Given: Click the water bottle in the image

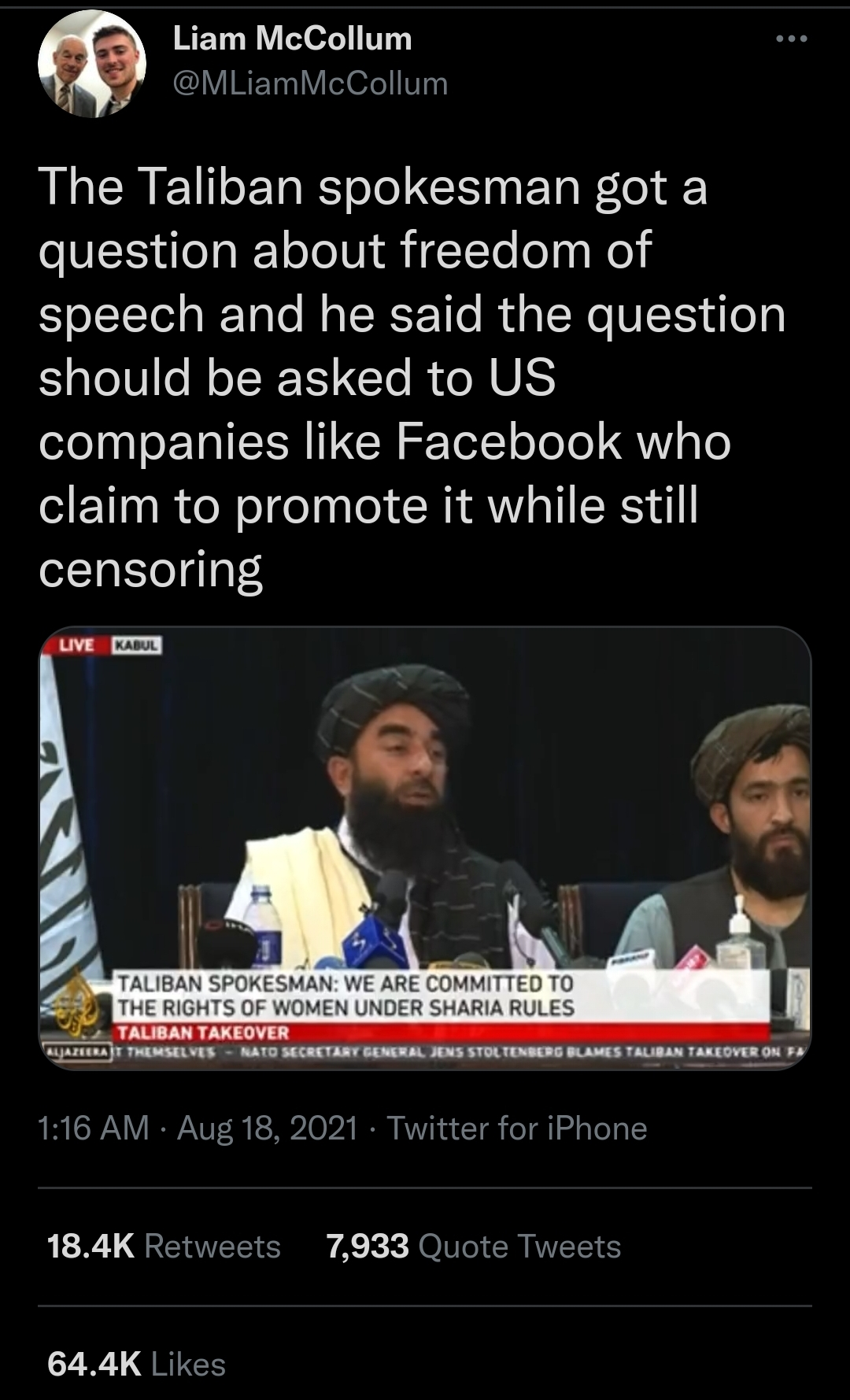Looking at the screenshot, I should tap(261, 926).
